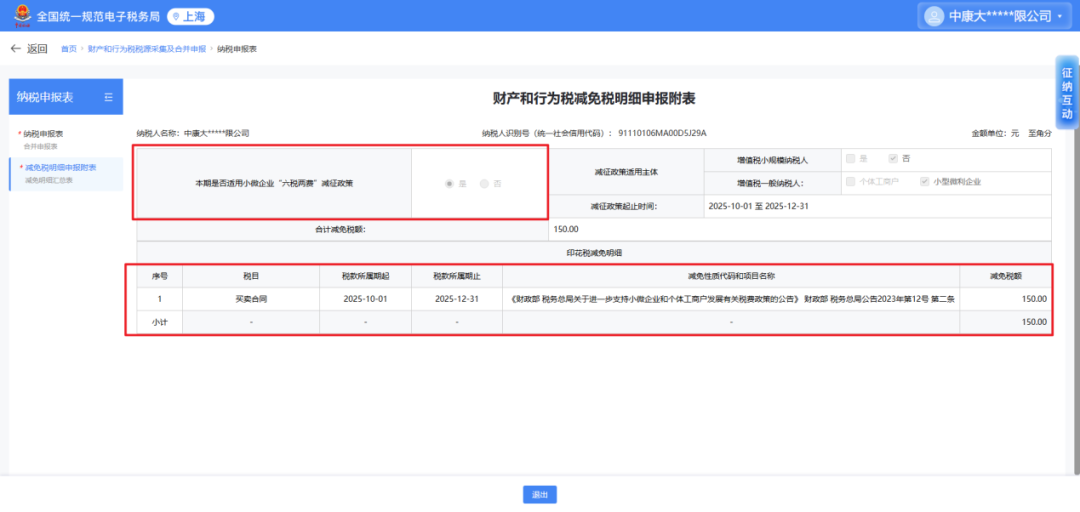Screen dimensions: 1080x512
Task: Click company name 中康大*****限公司 in header
Action: point(1000,17)
